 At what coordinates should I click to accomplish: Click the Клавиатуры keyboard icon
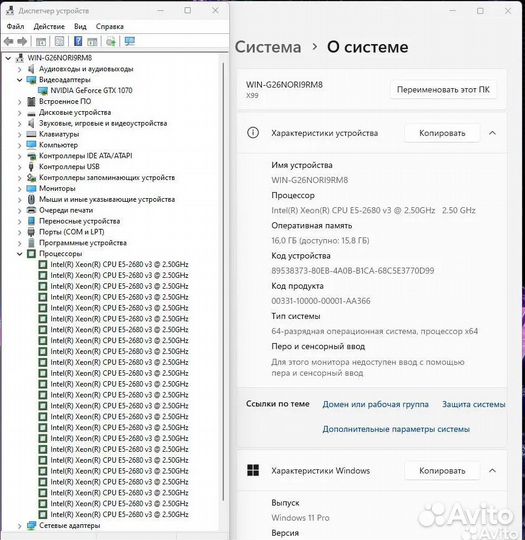pos(31,134)
